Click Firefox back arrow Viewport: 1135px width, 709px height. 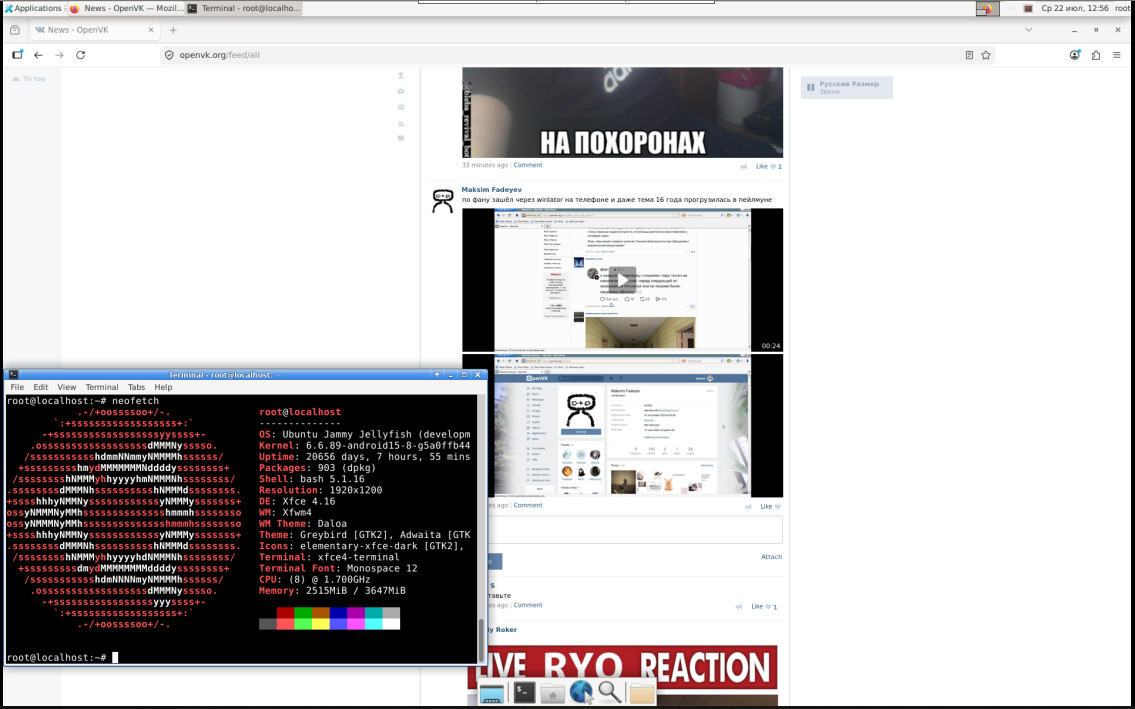[38, 55]
